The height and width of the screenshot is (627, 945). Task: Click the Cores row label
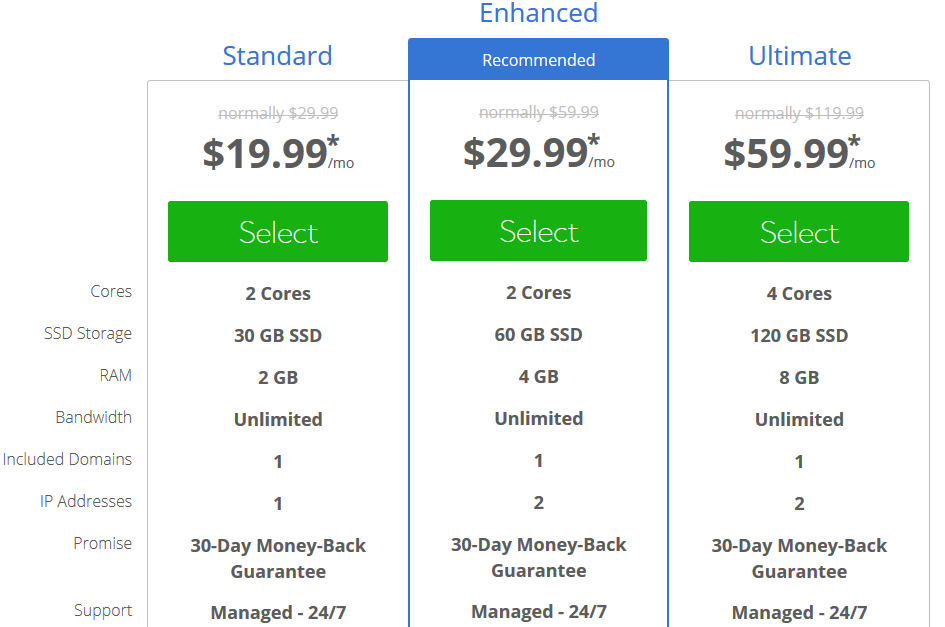tap(111, 291)
